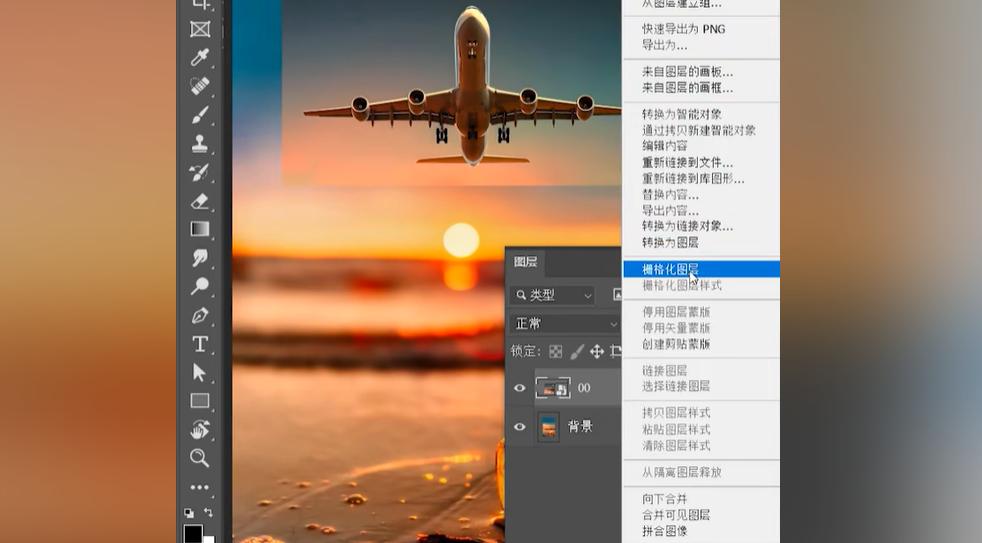Image resolution: width=982 pixels, height=543 pixels.
Task: Select the Path Selection arrow tool
Action: [x=200, y=372]
